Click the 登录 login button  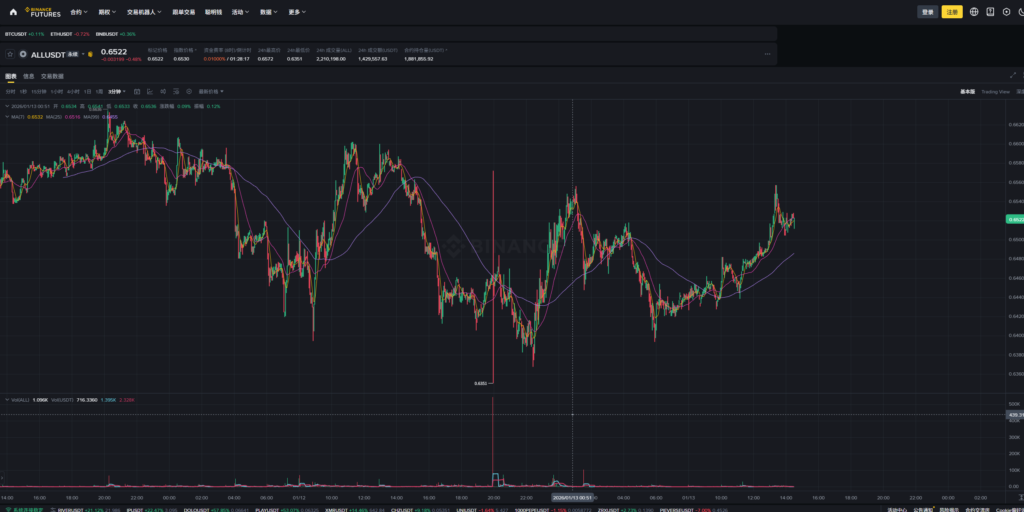tap(927, 12)
